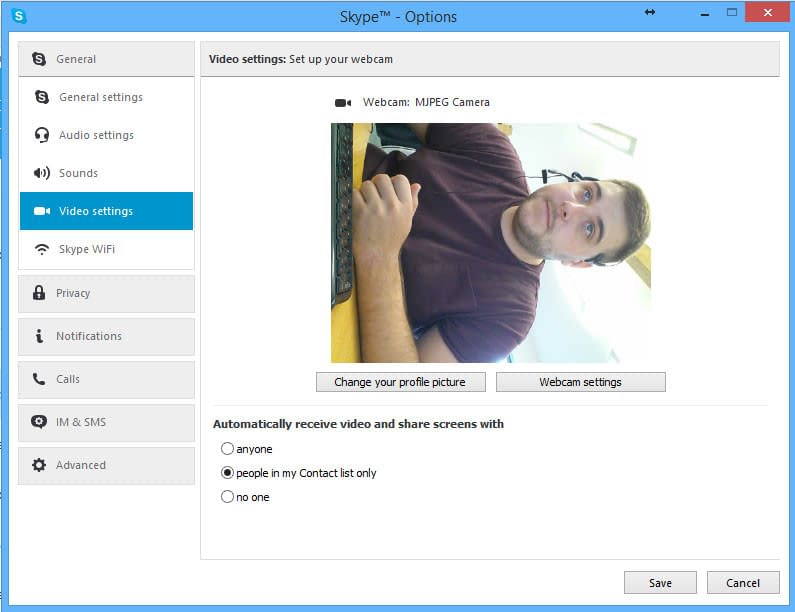Click the Skype icon beside General
Image resolution: width=795 pixels, height=612 pixels.
[x=39, y=59]
